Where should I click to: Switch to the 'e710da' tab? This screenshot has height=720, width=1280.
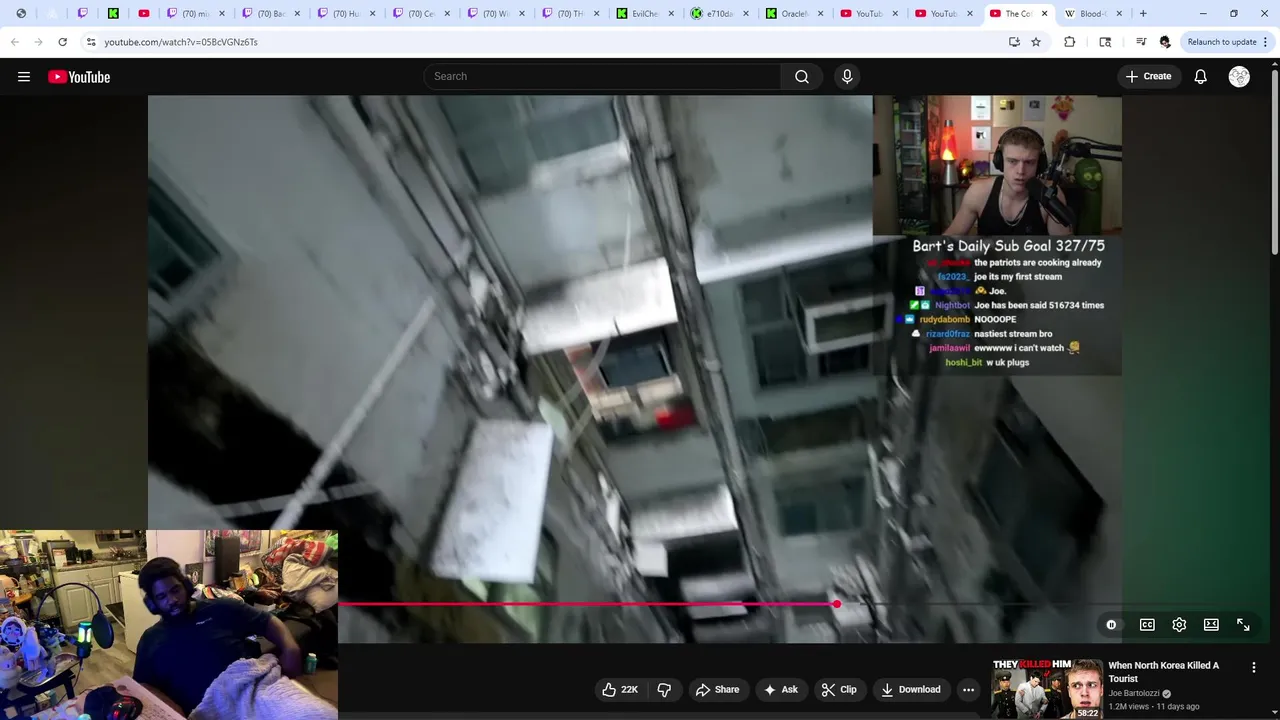720,14
